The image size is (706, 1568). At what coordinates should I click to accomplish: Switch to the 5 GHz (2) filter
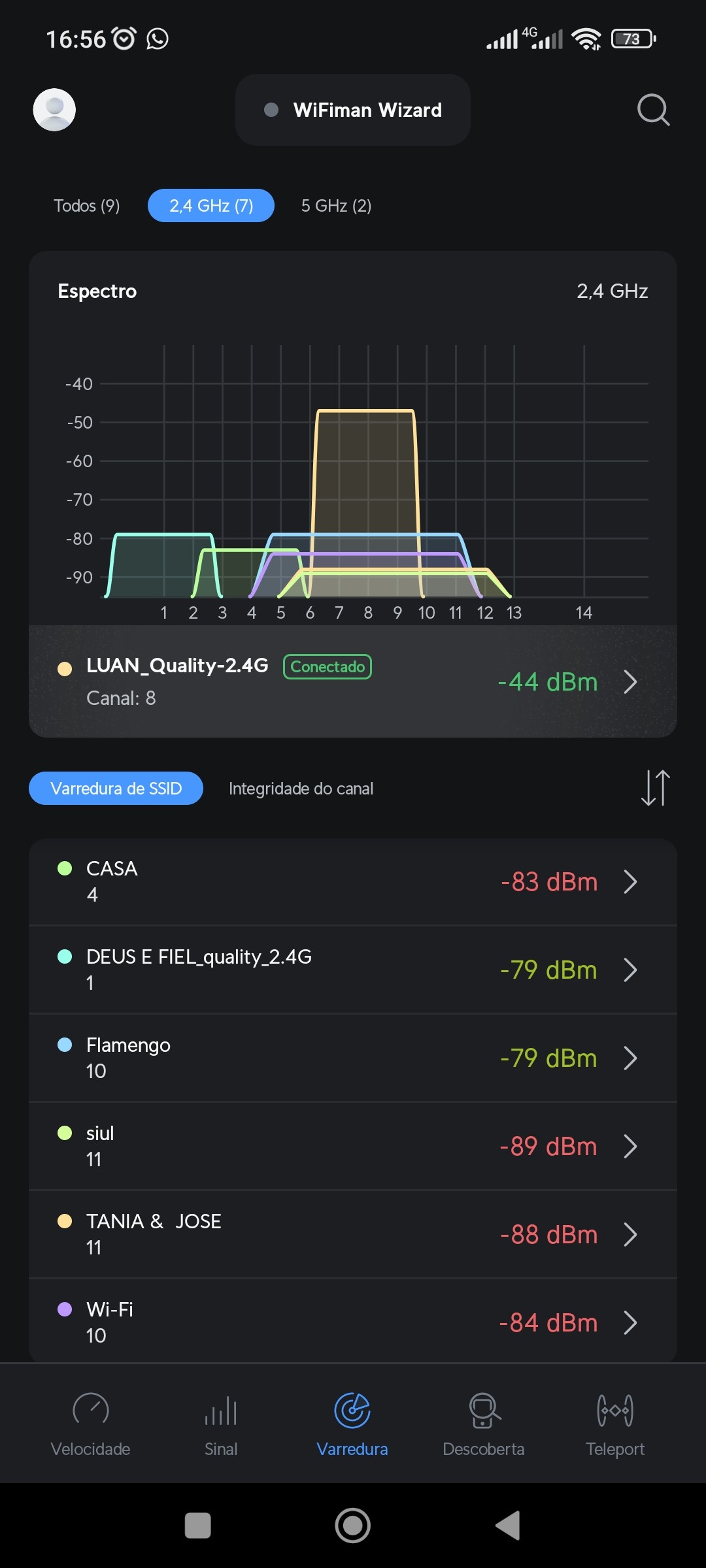click(336, 206)
